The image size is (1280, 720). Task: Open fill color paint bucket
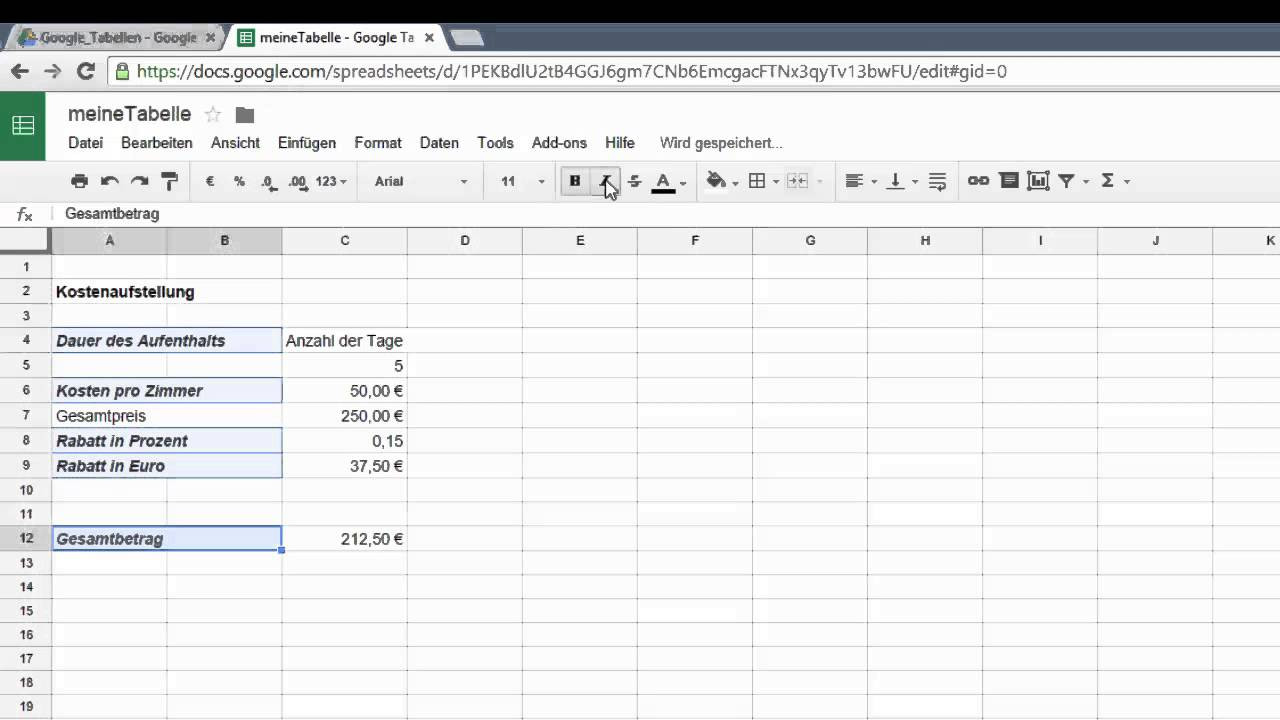click(716, 181)
